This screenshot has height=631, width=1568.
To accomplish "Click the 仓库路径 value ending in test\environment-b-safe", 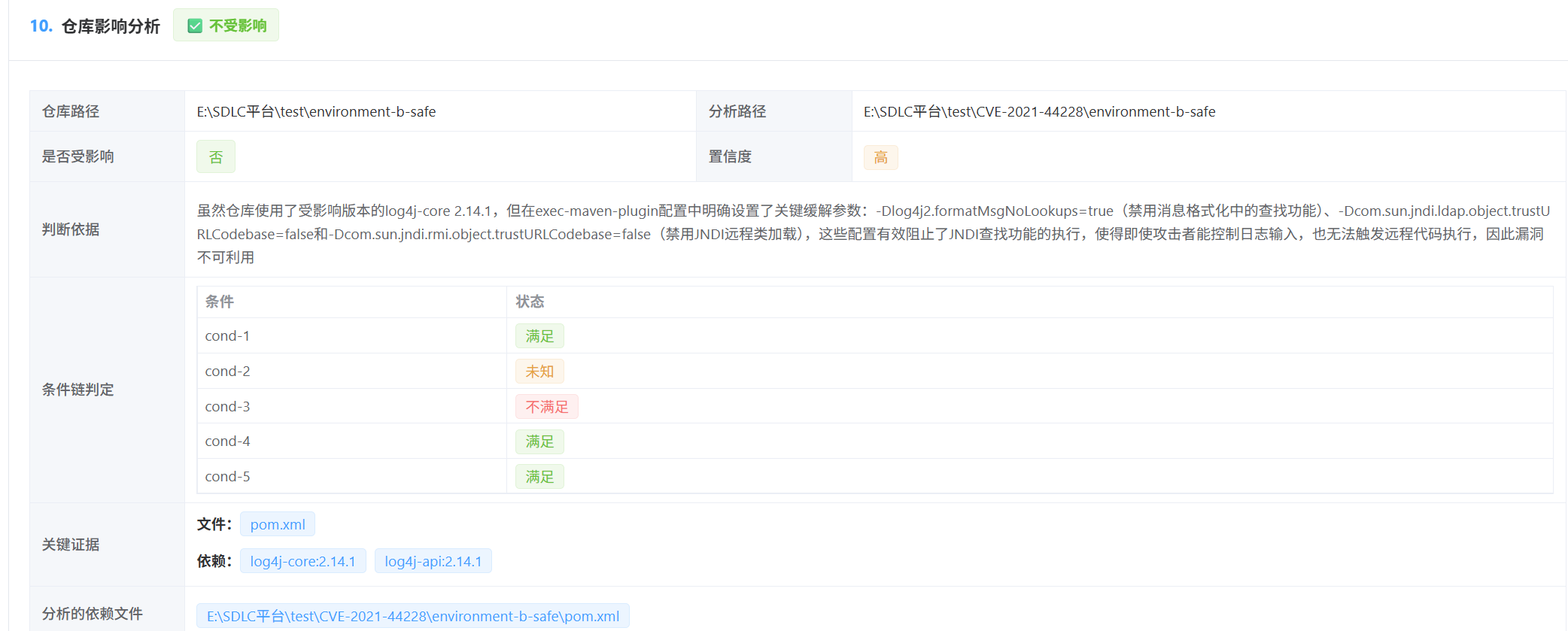I will coord(316,112).
